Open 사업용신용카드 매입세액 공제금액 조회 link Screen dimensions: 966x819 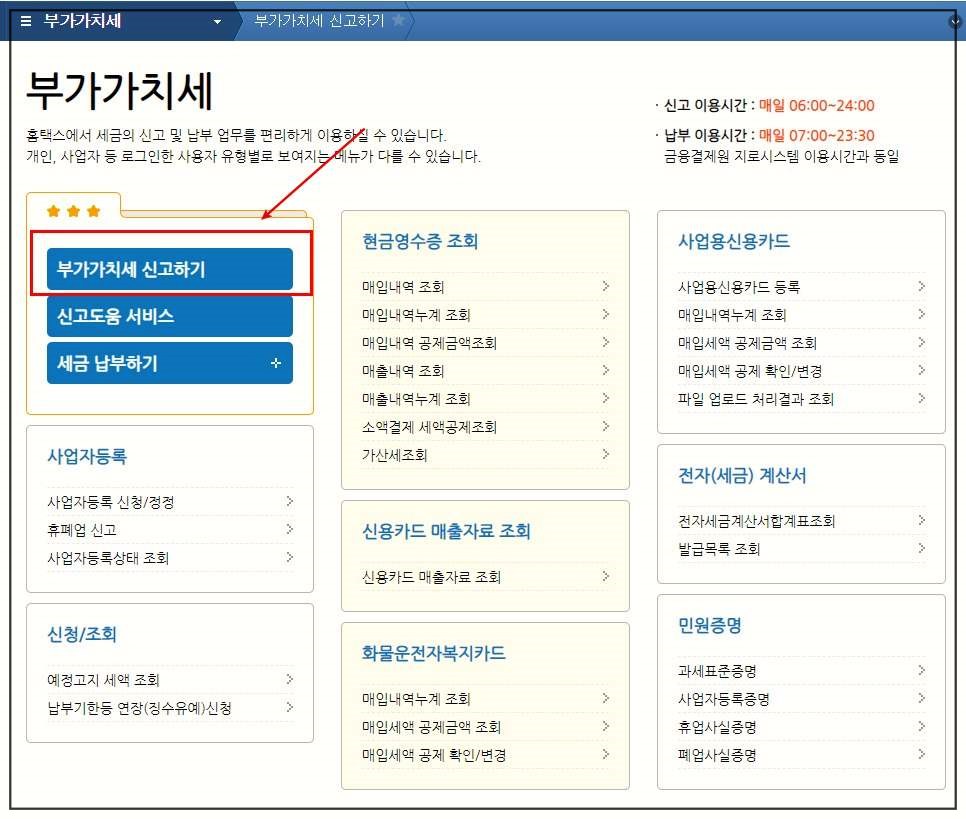(x=747, y=343)
